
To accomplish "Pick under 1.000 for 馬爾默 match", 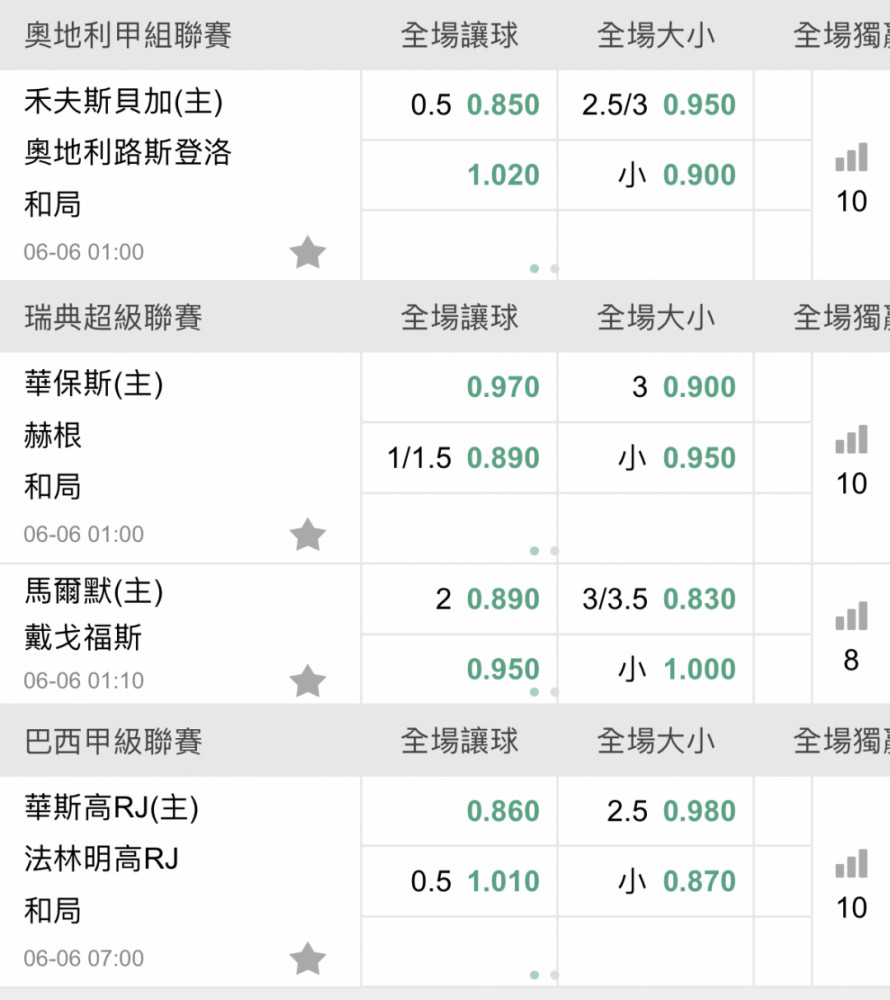I will point(655,669).
